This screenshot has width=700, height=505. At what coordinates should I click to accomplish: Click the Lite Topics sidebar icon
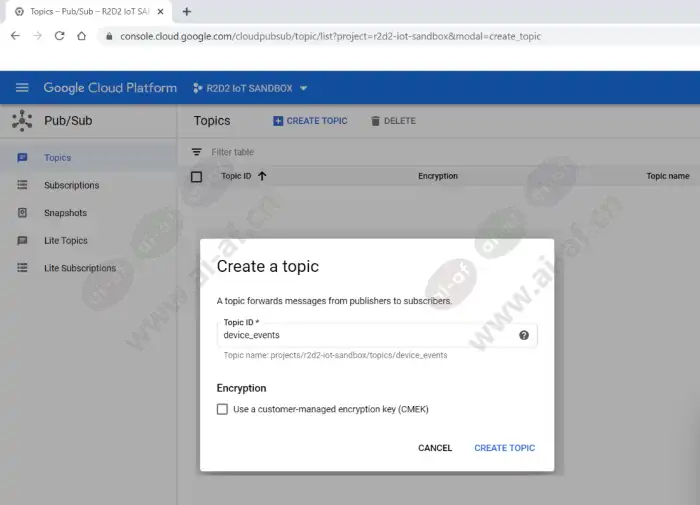point(22,240)
